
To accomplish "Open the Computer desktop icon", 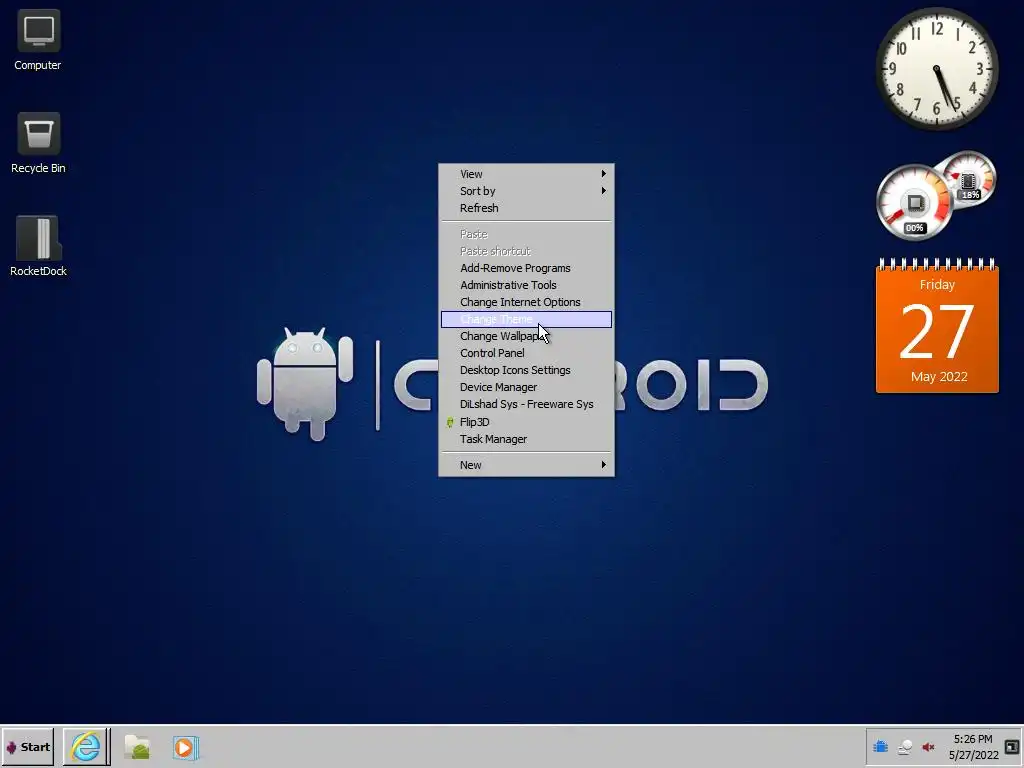I will pyautogui.click(x=38, y=39).
